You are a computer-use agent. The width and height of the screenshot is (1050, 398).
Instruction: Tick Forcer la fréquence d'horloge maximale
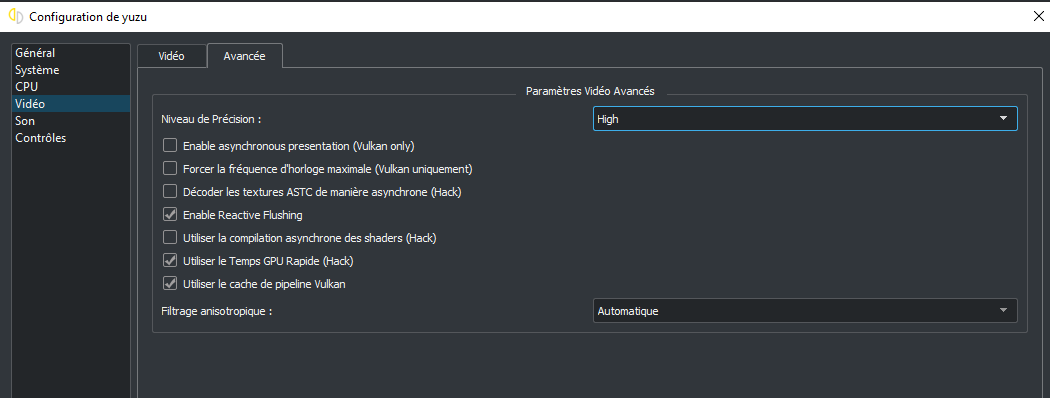click(170, 169)
